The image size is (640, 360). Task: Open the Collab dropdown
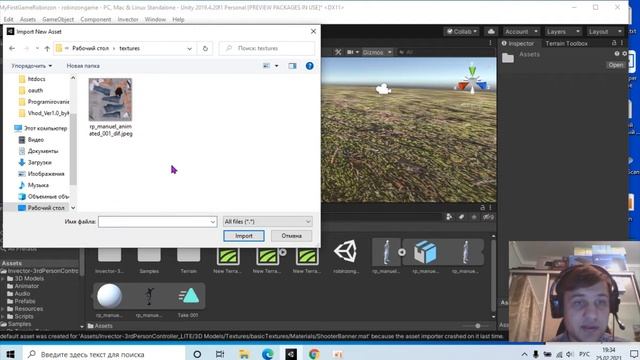tap(462, 31)
